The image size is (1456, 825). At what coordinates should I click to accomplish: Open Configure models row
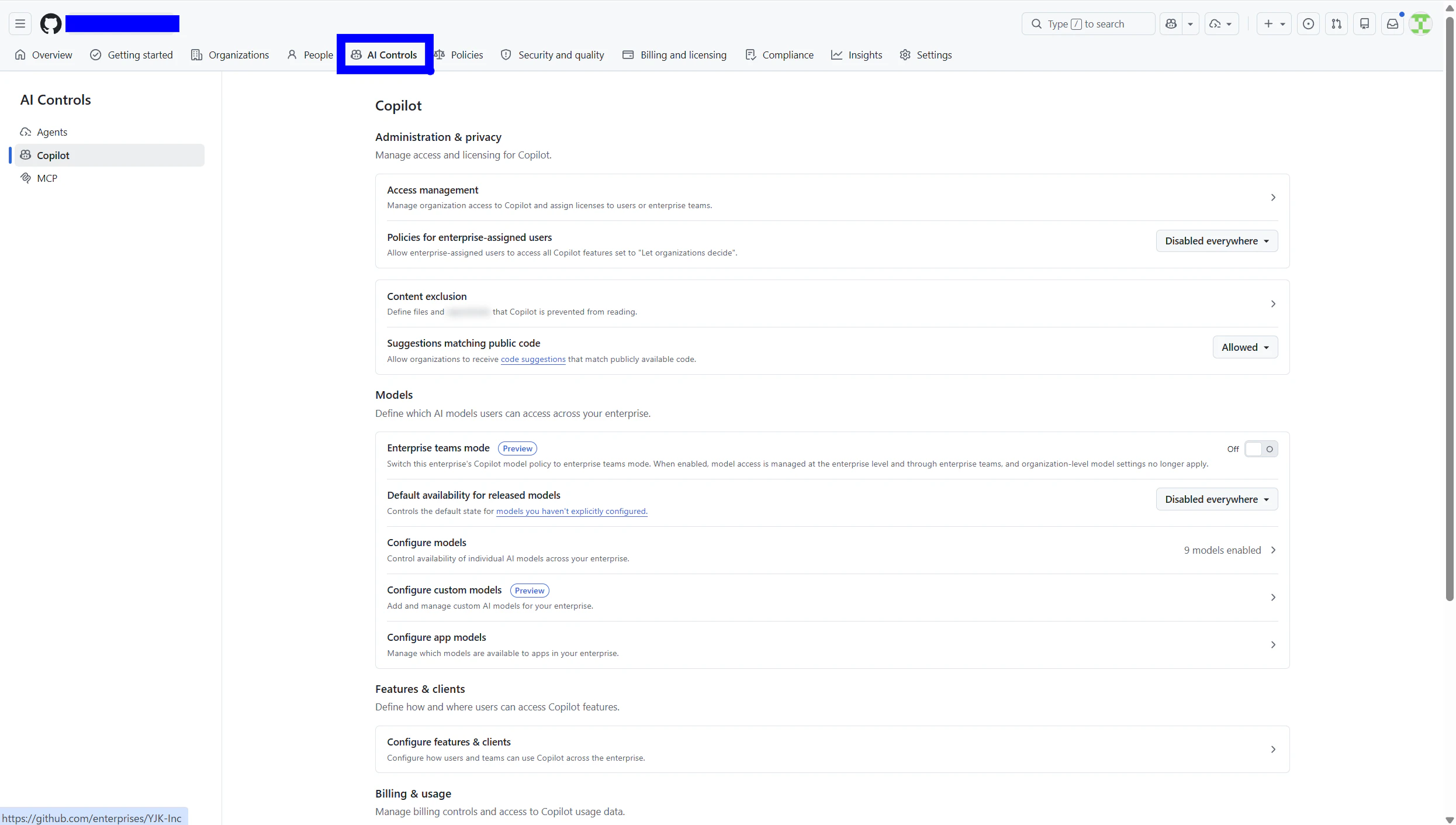coord(832,550)
